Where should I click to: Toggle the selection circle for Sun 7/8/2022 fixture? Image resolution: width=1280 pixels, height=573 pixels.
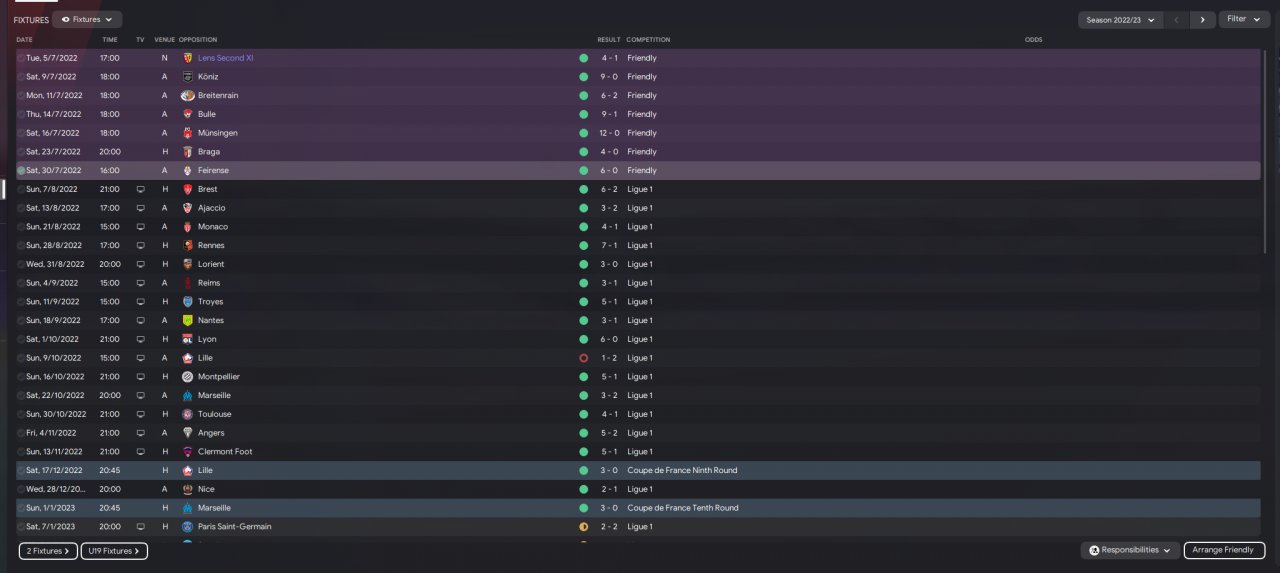(21, 189)
